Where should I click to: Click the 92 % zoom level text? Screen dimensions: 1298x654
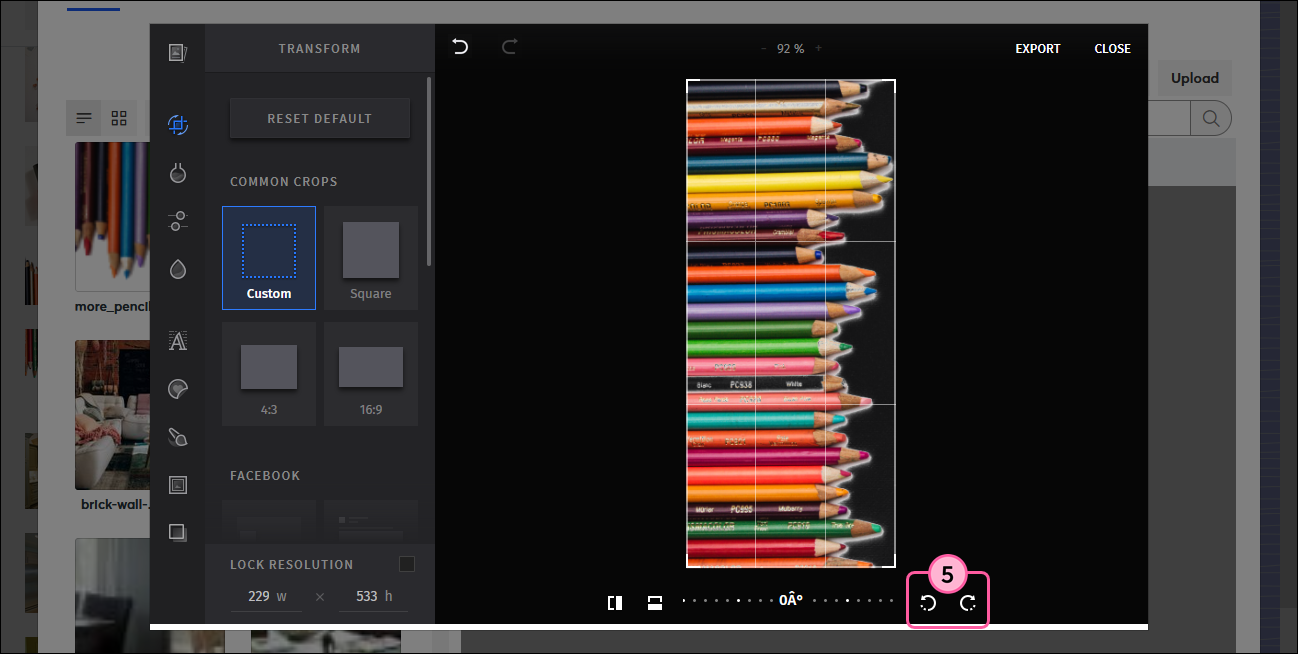click(790, 48)
